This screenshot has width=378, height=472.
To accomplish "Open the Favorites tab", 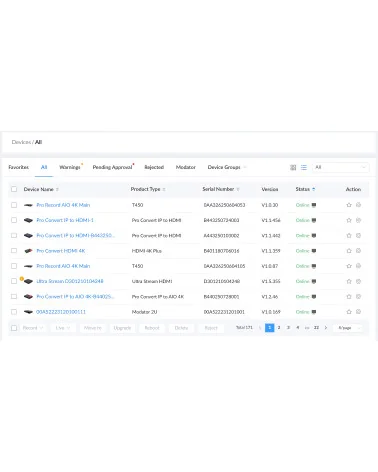I will click(19, 167).
